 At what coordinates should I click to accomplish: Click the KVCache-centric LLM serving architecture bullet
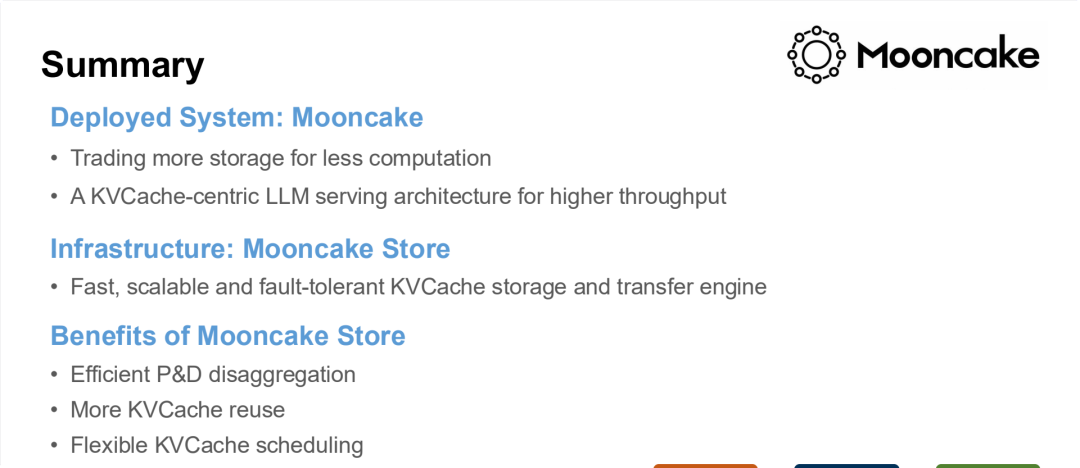398,197
